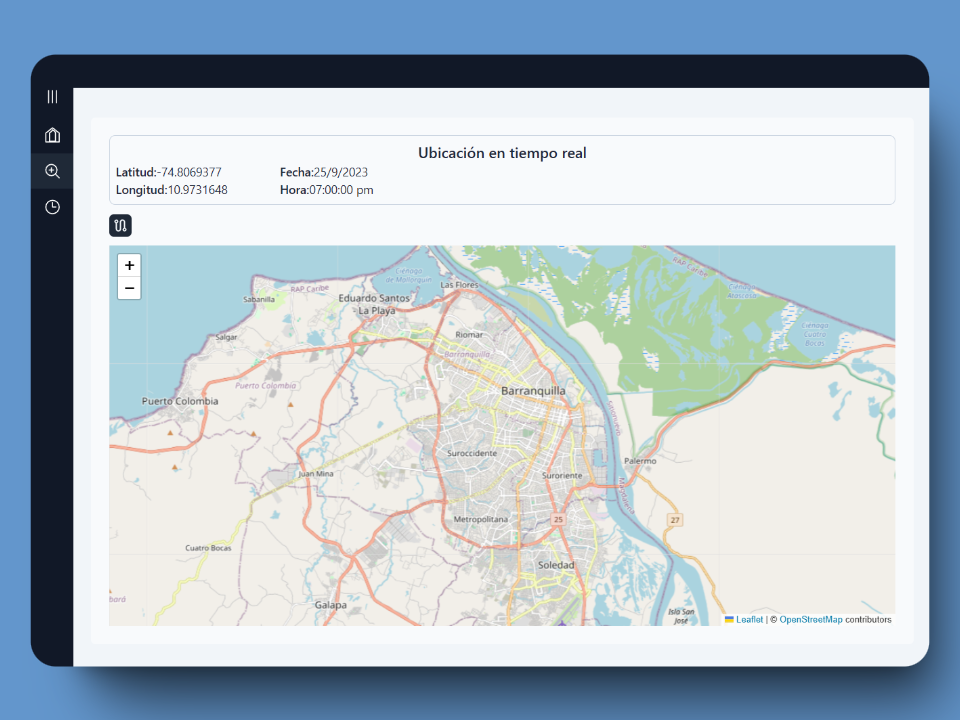Click the Leaflet flag icon
This screenshot has width=960, height=720.
[729, 619]
